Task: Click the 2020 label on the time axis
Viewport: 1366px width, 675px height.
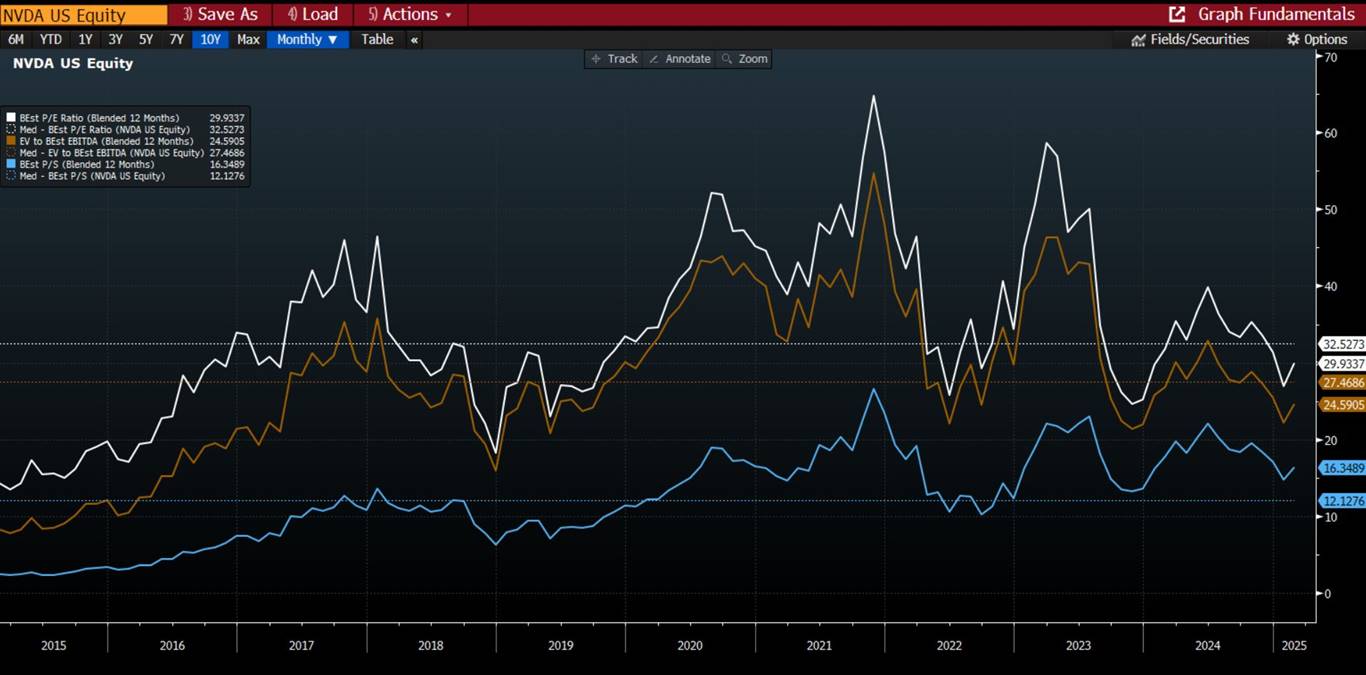Action: 690,646
